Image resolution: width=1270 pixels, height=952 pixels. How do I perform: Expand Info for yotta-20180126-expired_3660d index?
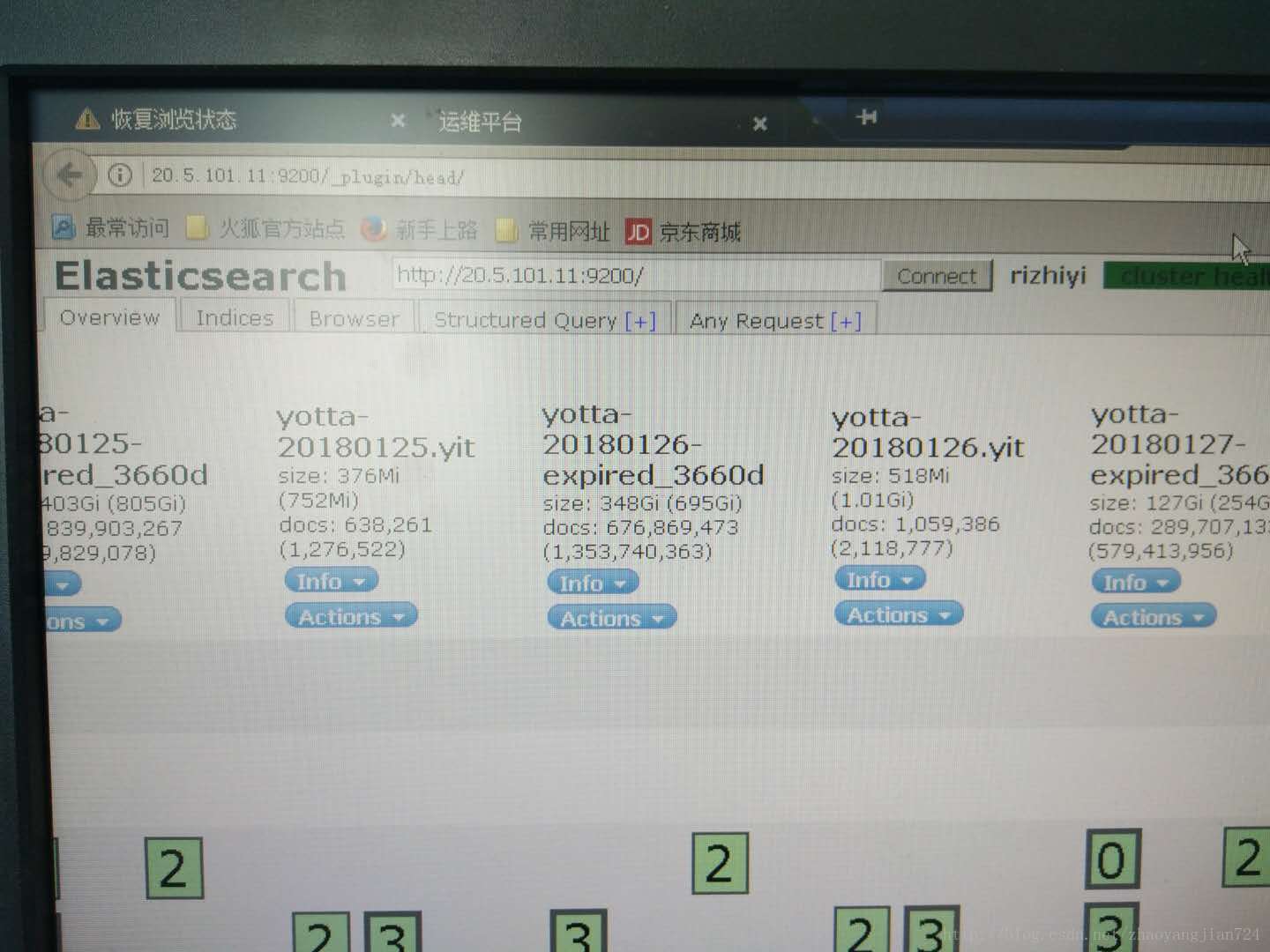[x=593, y=583]
